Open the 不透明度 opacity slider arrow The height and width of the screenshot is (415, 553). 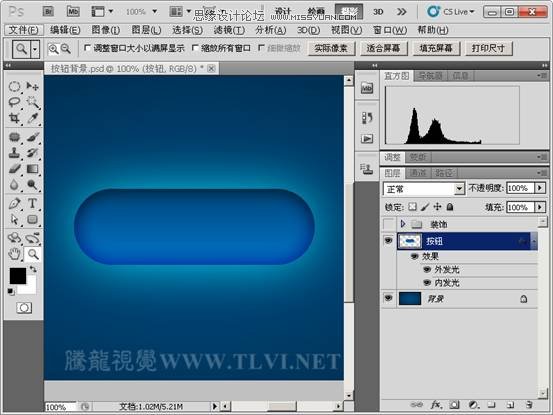(540, 188)
